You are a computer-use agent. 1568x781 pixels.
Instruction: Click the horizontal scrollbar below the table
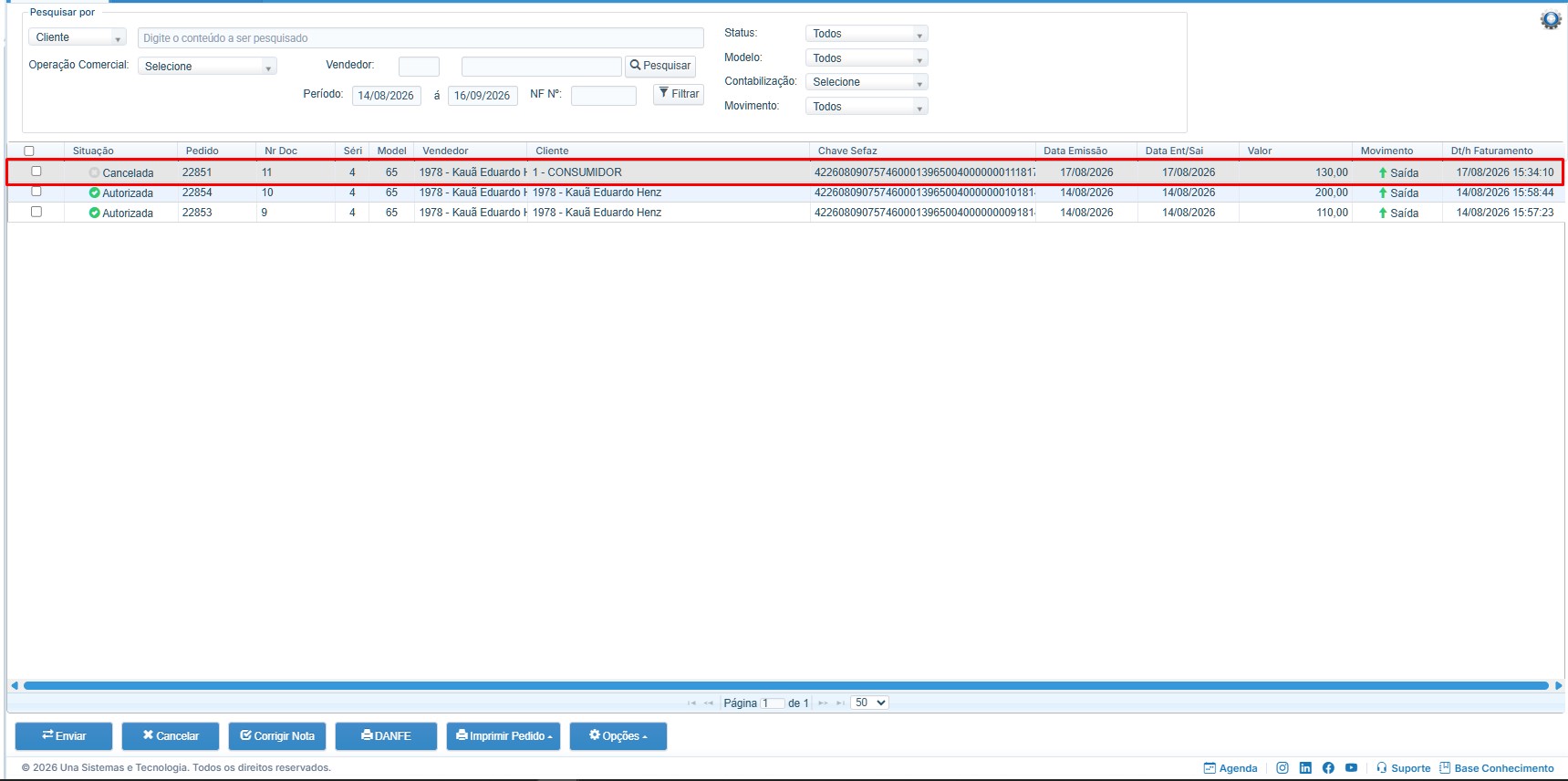click(786, 685)
